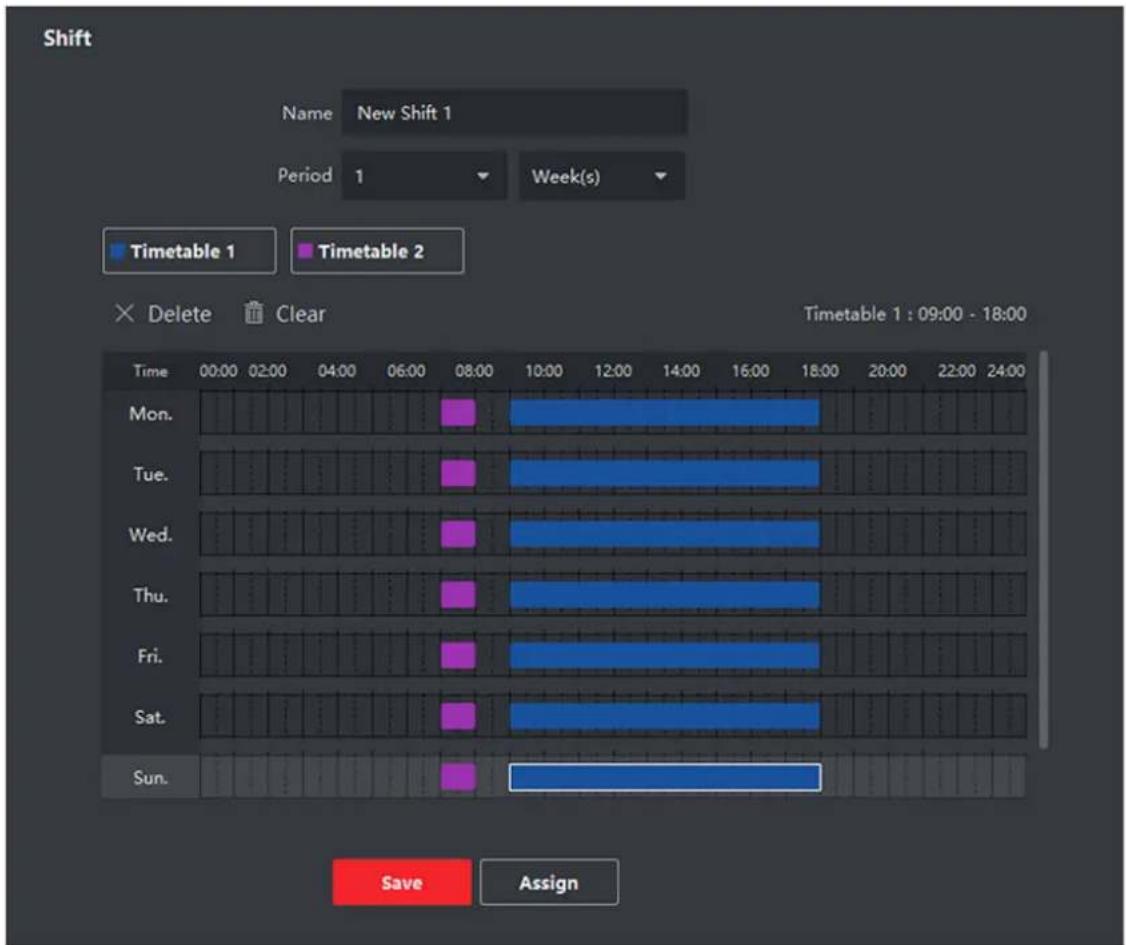Select the Timetable 2 button
Screen dimensions: 1126x945
[377, 251]
